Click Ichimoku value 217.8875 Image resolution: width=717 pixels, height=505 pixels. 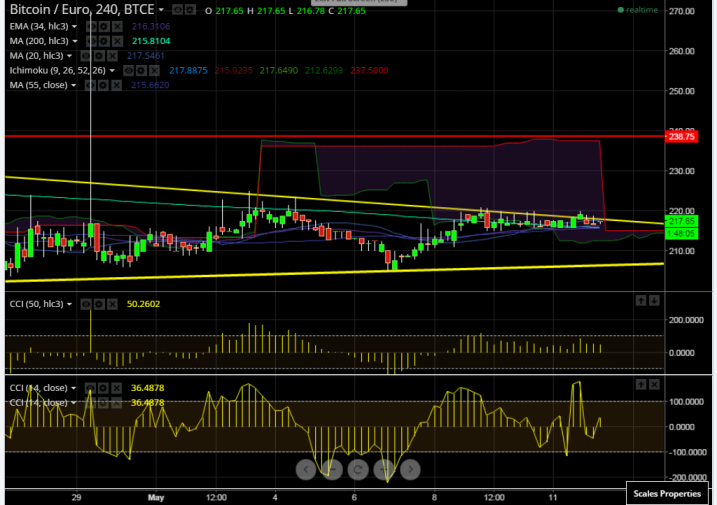tap(188, 70)
